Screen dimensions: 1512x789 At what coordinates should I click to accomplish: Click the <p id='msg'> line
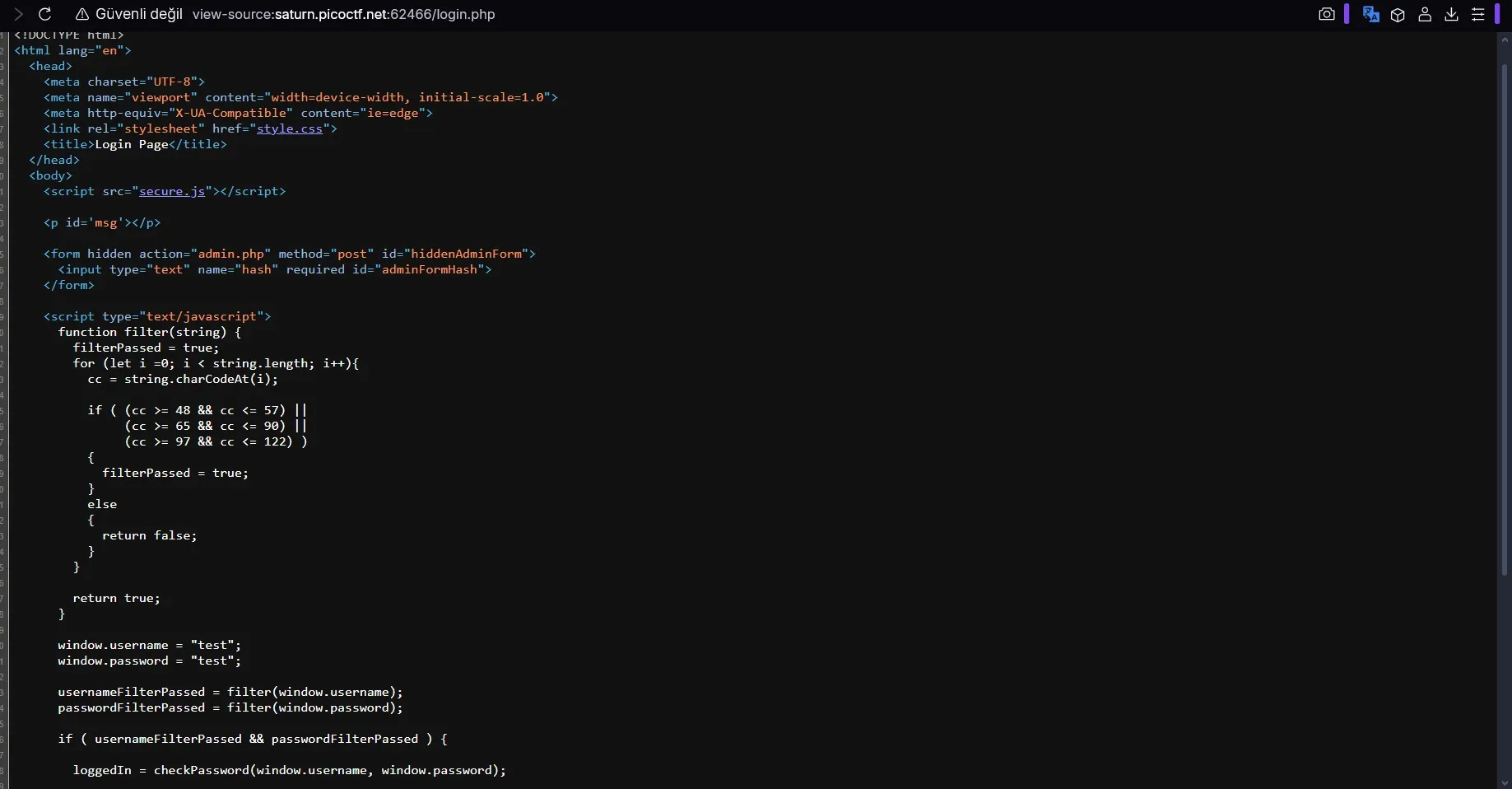click(102, 222)
